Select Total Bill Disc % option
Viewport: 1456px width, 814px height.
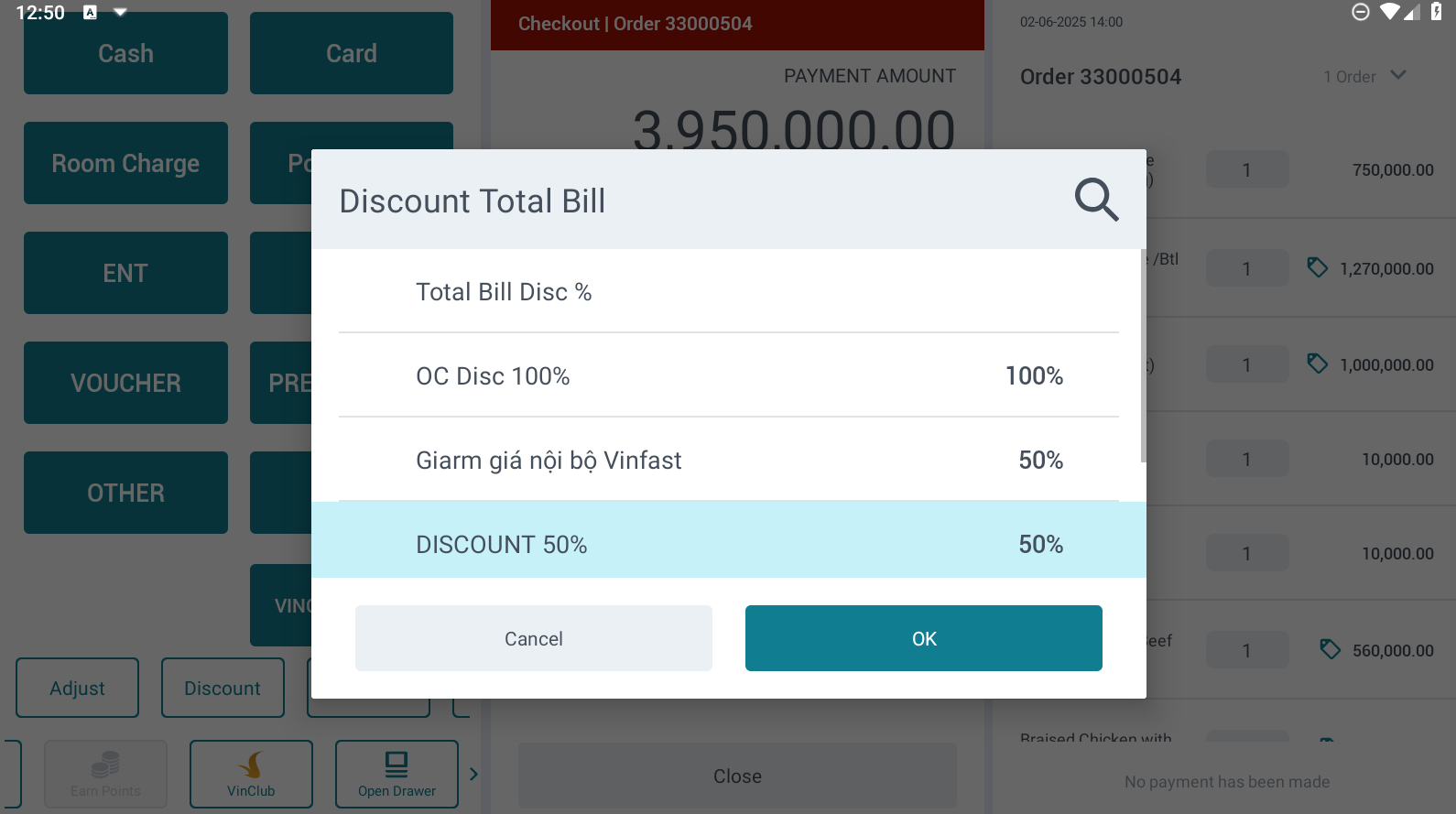[x=728, y=291]
